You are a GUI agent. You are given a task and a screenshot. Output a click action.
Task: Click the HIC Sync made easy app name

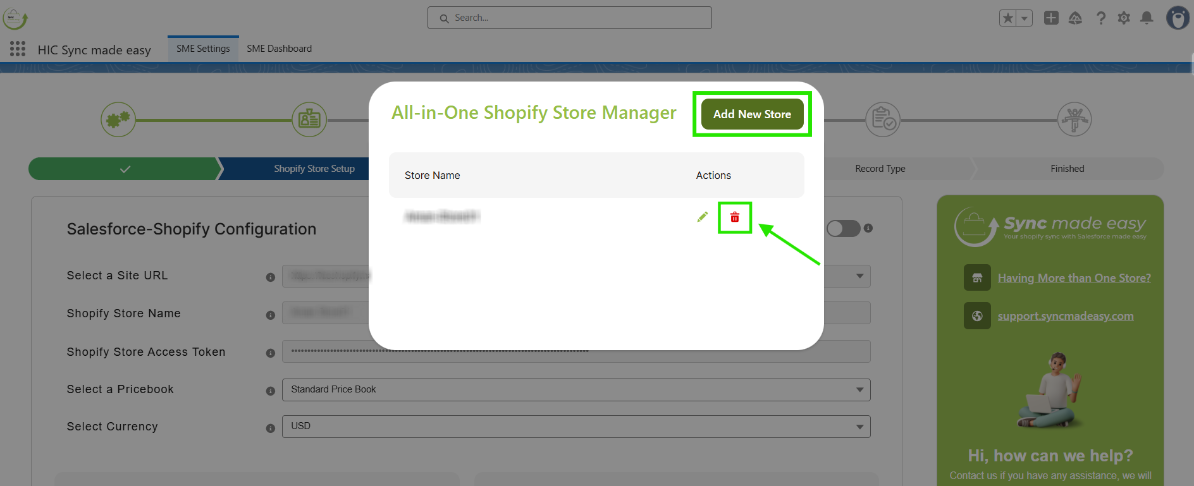pyautogui.click(x=94, y=50)
